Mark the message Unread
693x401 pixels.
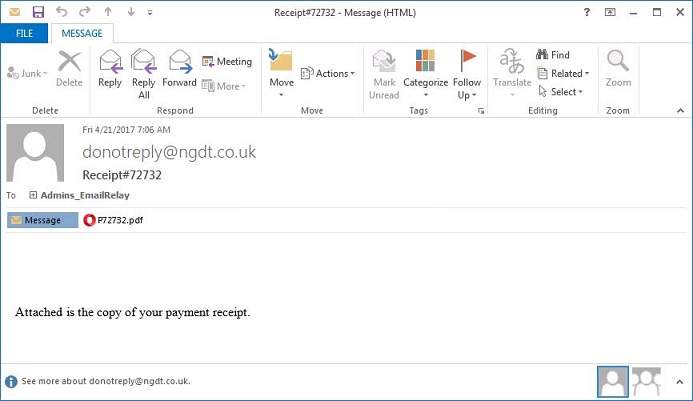pyautogui.click(x=384, y=74)
